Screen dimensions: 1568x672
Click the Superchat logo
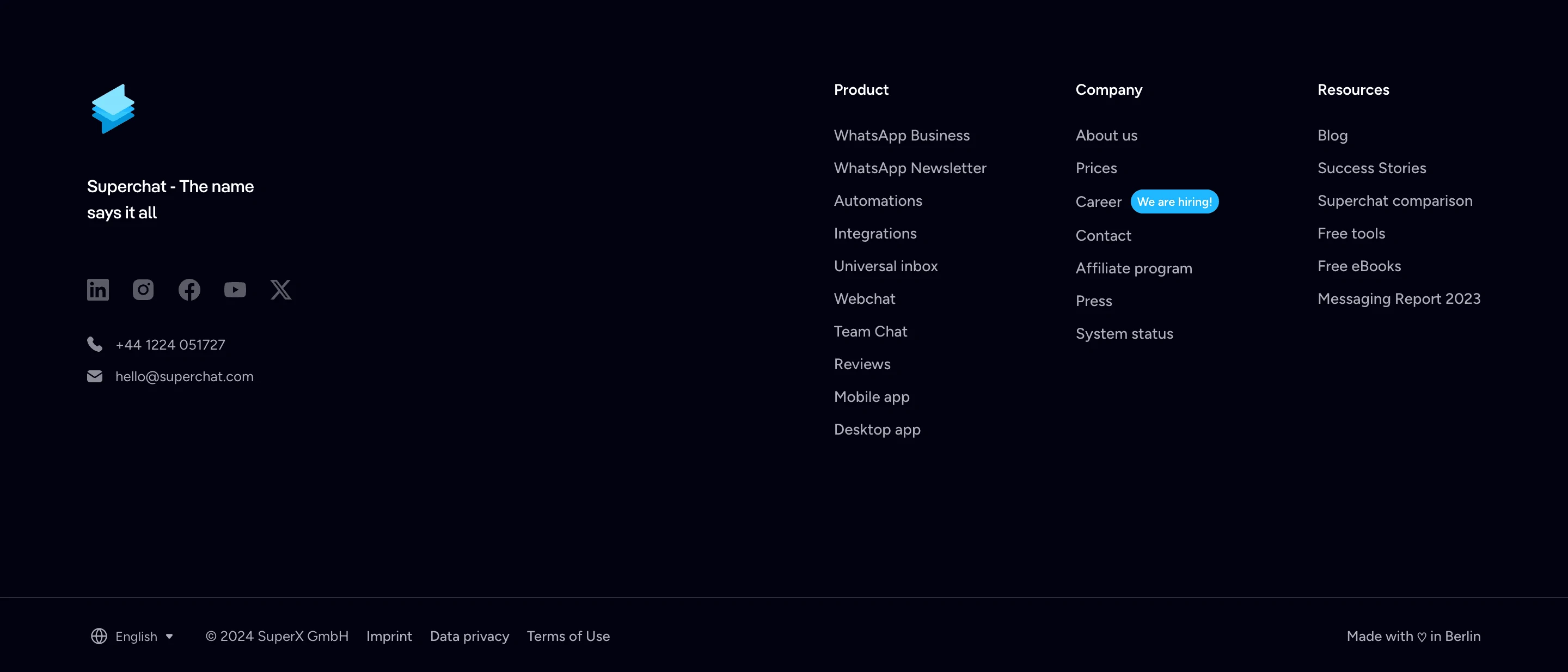pos(113,108)
